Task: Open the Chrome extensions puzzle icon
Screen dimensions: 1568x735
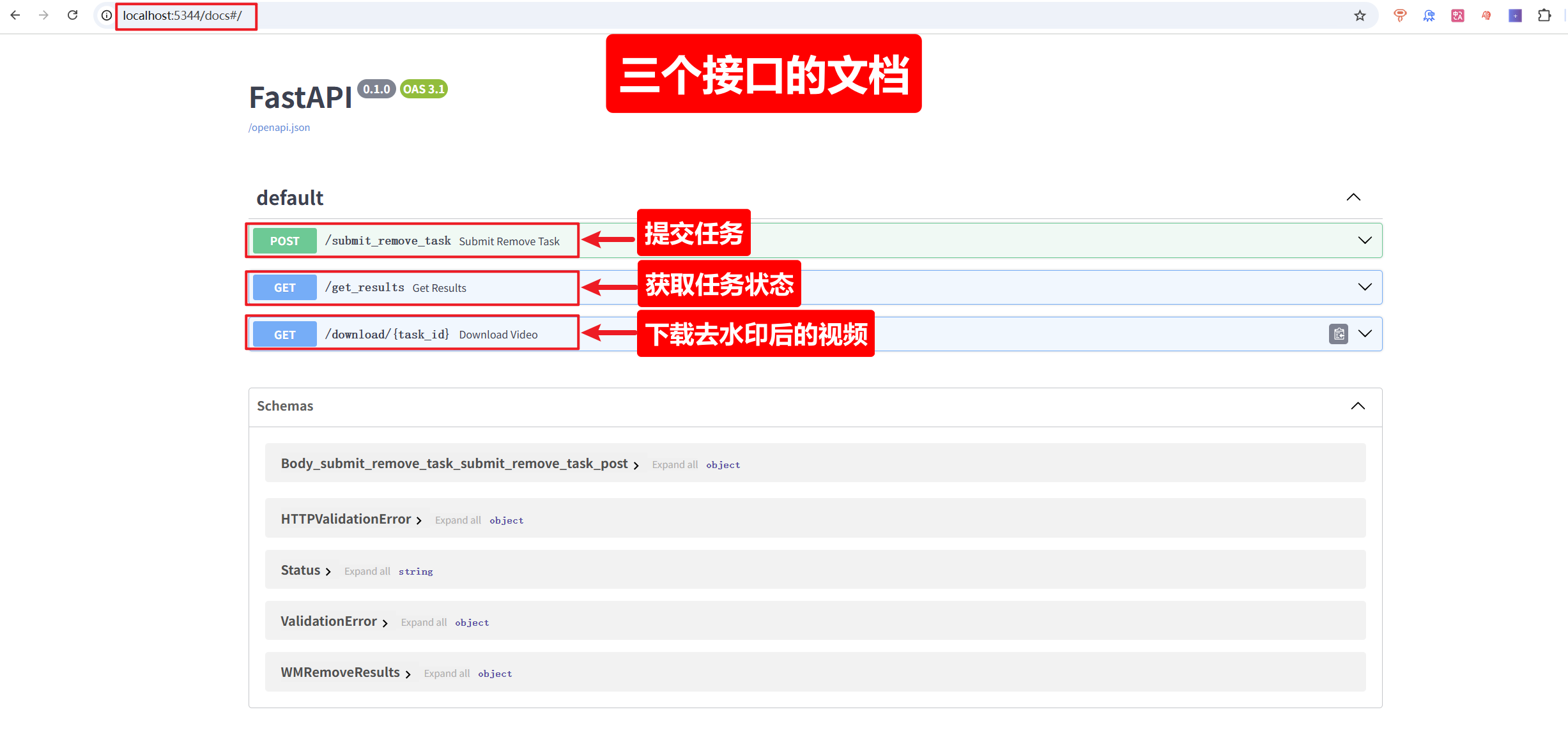Action: [1544, 15]
